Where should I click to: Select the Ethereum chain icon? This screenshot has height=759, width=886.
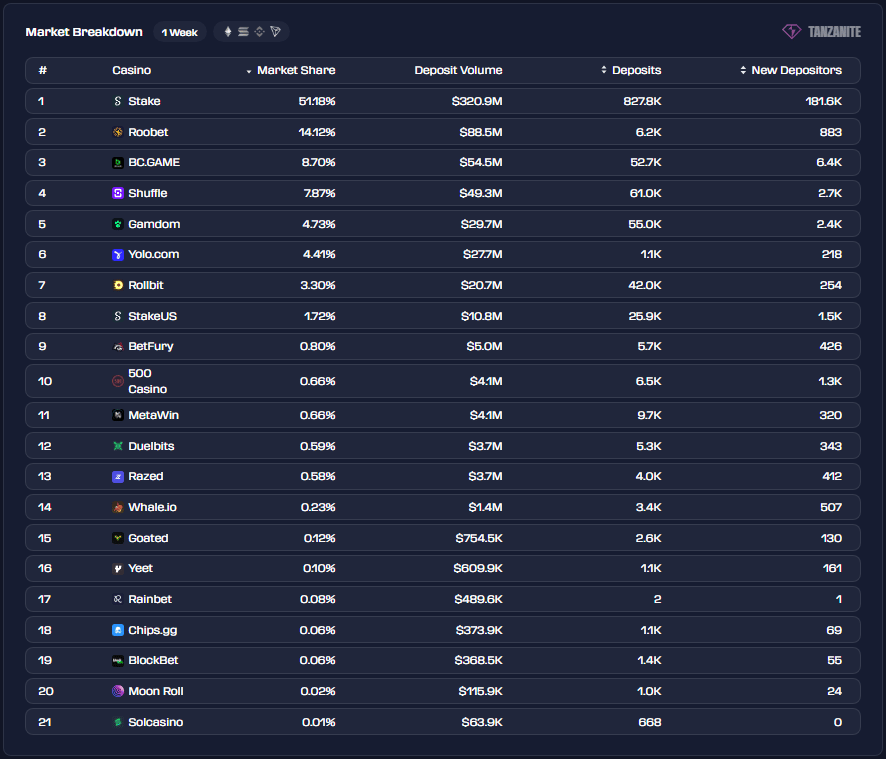(228, 32)
